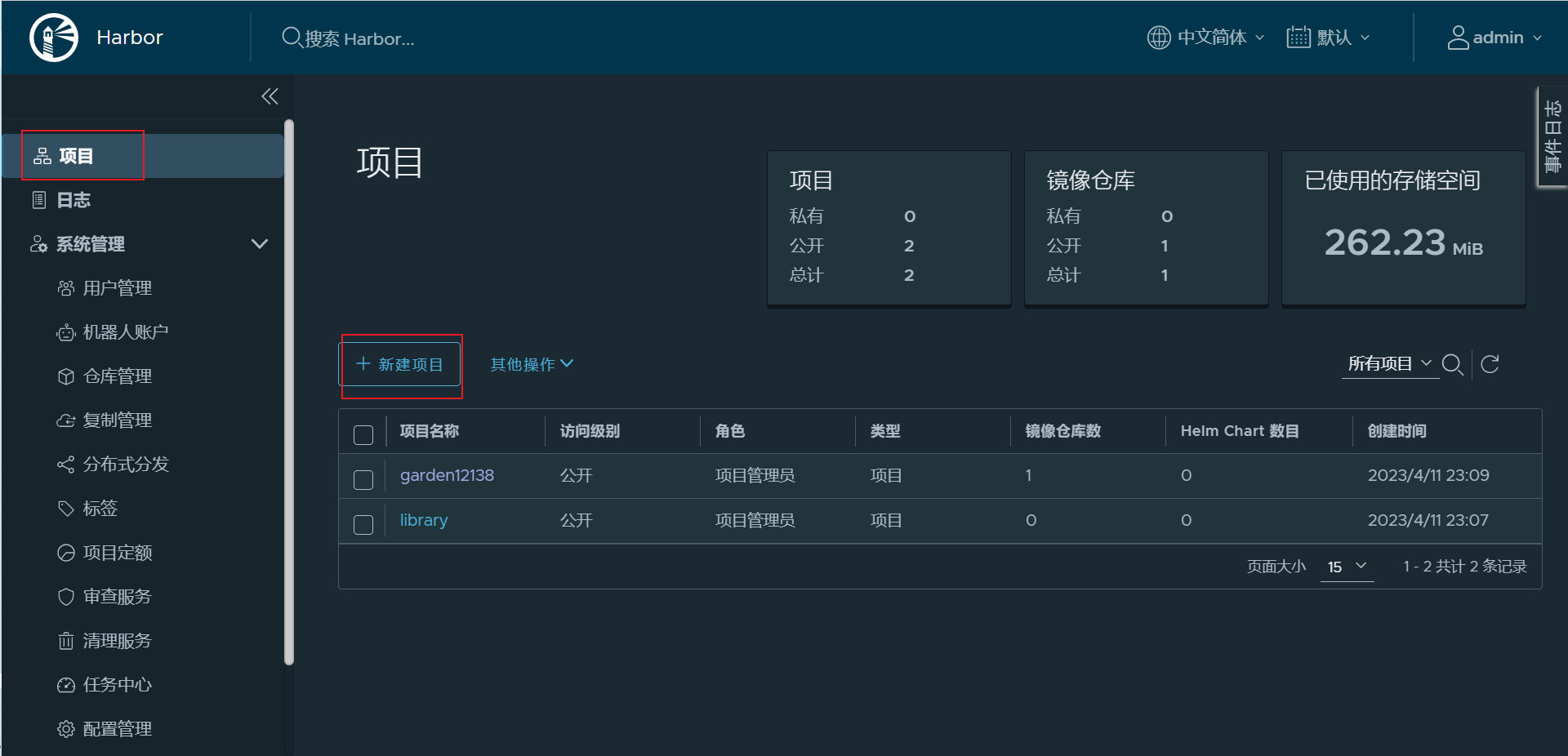1568x756 pixels.
Task: Click the calendar theme icon
Action: [1298, 38]
